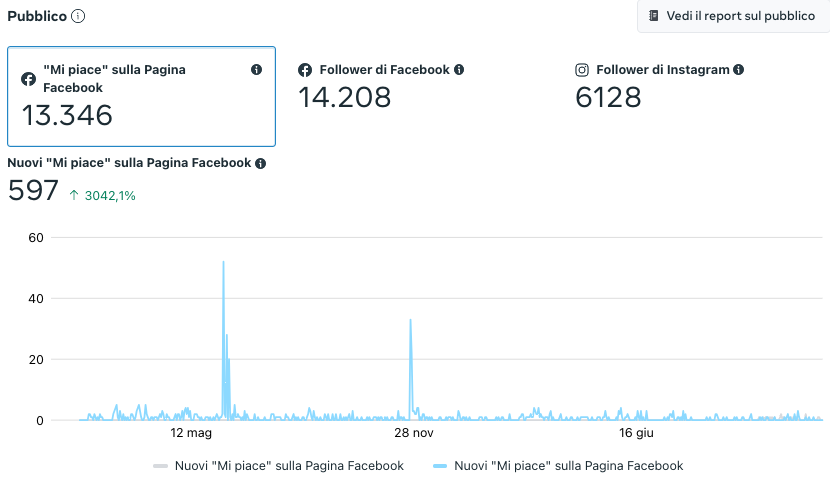Click Facebook logo in the selected "Mi piace" card

pyautogui.click(x=29, y=78)
